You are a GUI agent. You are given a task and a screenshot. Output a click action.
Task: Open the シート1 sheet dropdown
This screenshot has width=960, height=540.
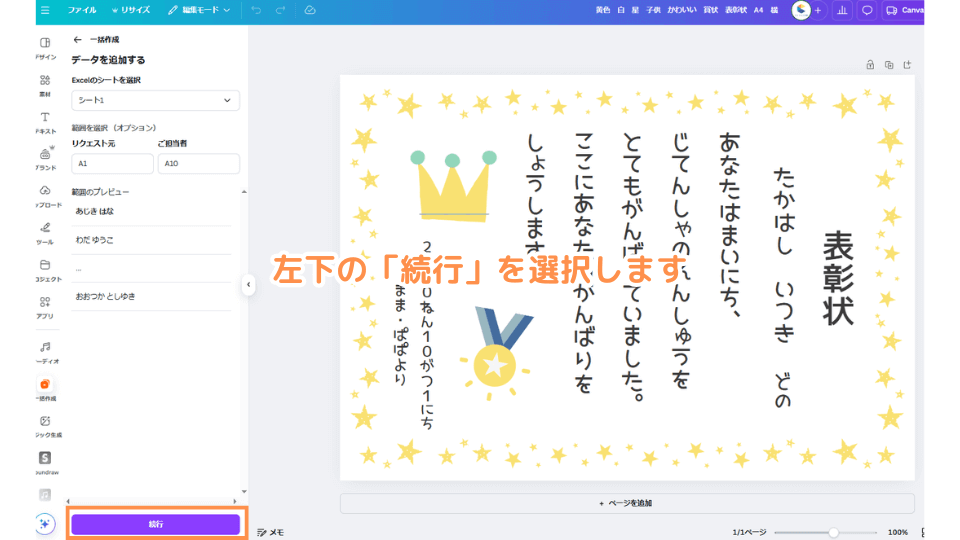(x=155, y=100)
